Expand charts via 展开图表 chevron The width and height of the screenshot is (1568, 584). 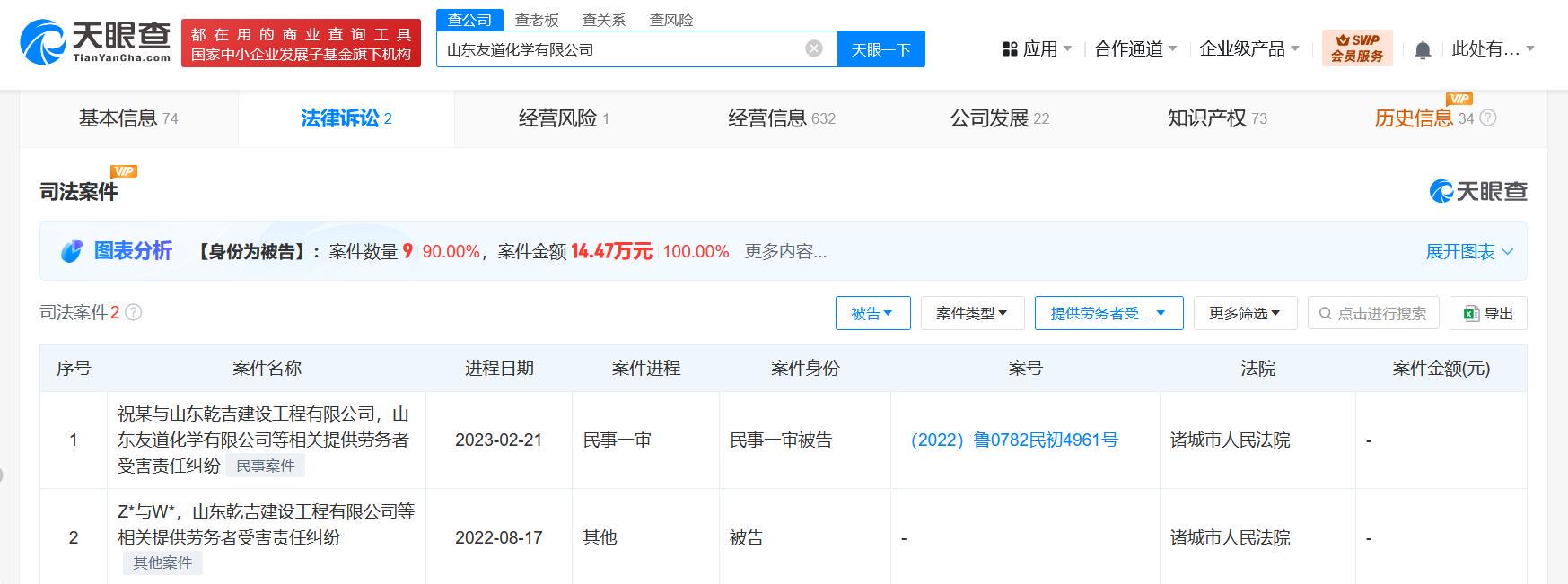pos(1508,252)
